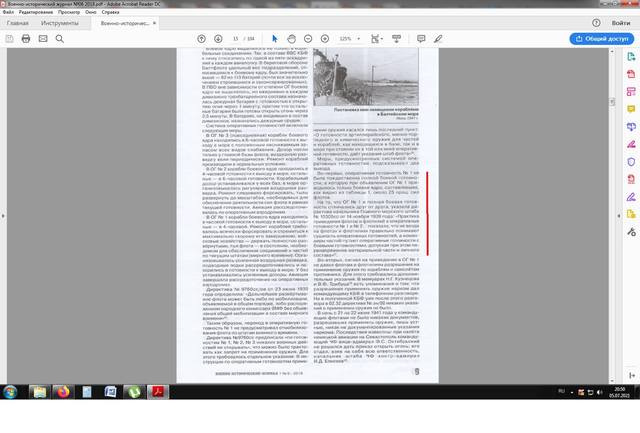Select the Hand pan tool
This screenshot has width=640, height=433.
(290, 39)
